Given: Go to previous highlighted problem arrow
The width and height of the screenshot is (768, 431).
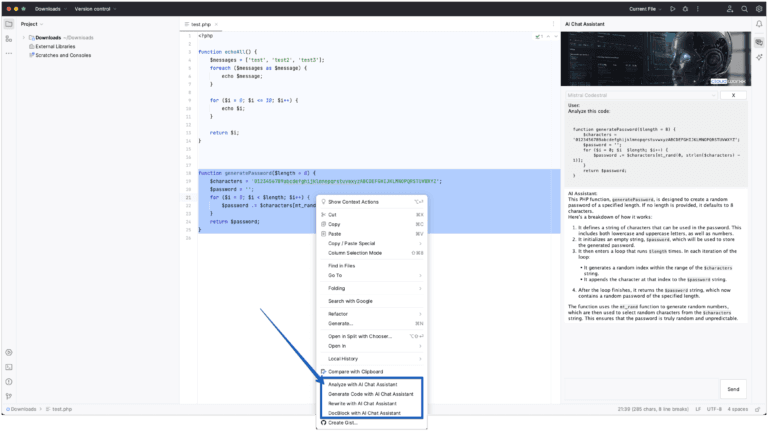Looking at the screenshot, I should point(549,37).
